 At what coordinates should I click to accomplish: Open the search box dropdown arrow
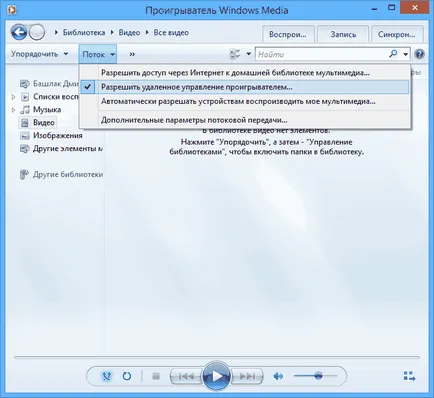pos(406,54)
